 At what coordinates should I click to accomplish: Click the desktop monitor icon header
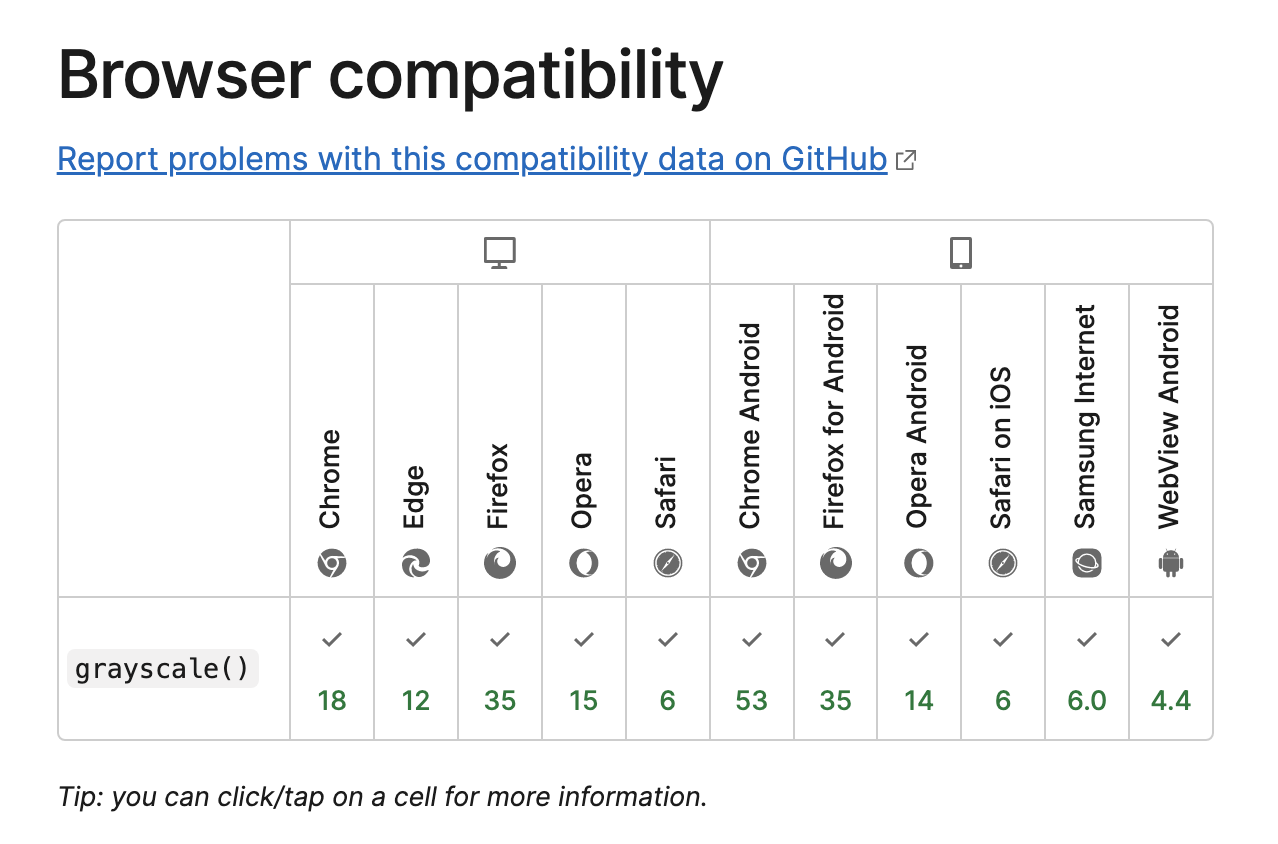[500, 253]
